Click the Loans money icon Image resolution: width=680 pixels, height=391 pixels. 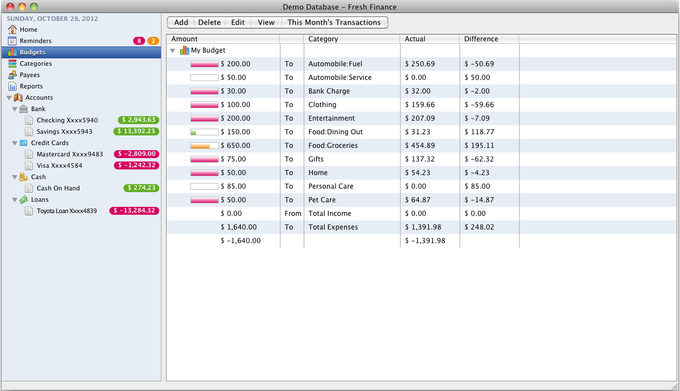pyautogui.click(x=24, y=199)
